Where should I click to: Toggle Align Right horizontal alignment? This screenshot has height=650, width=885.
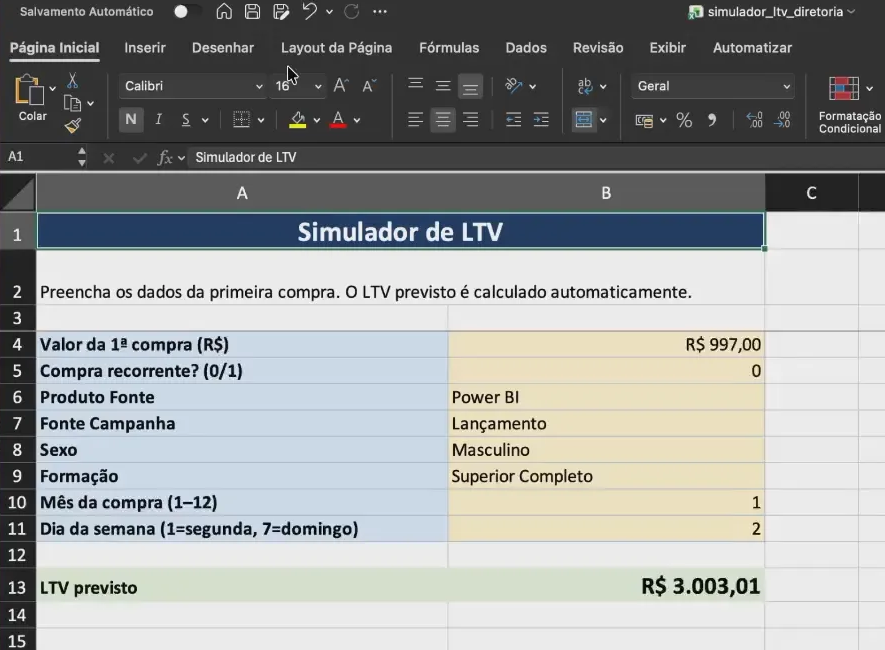pos(470,120)
